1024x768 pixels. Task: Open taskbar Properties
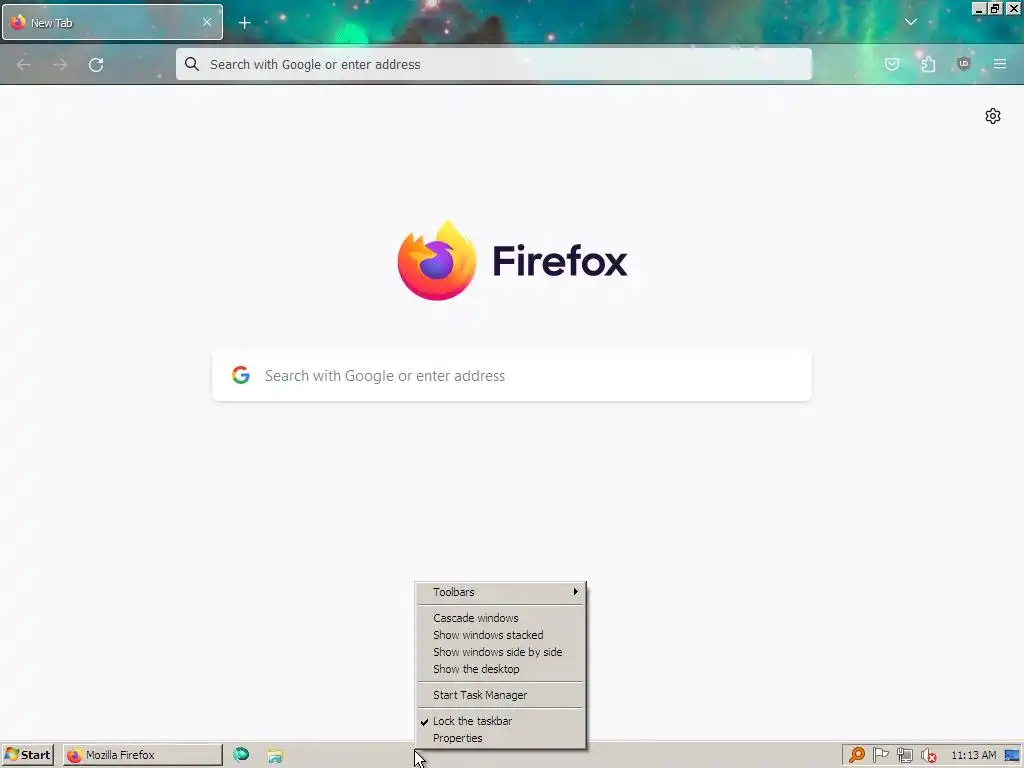[x=501, y=738]
